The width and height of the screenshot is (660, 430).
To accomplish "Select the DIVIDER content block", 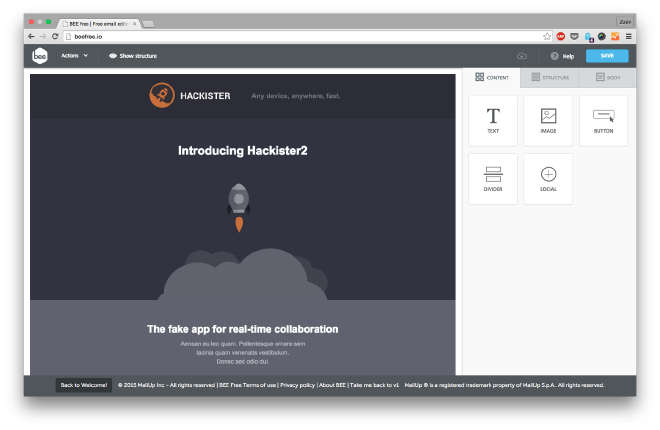I will point(493,179).
